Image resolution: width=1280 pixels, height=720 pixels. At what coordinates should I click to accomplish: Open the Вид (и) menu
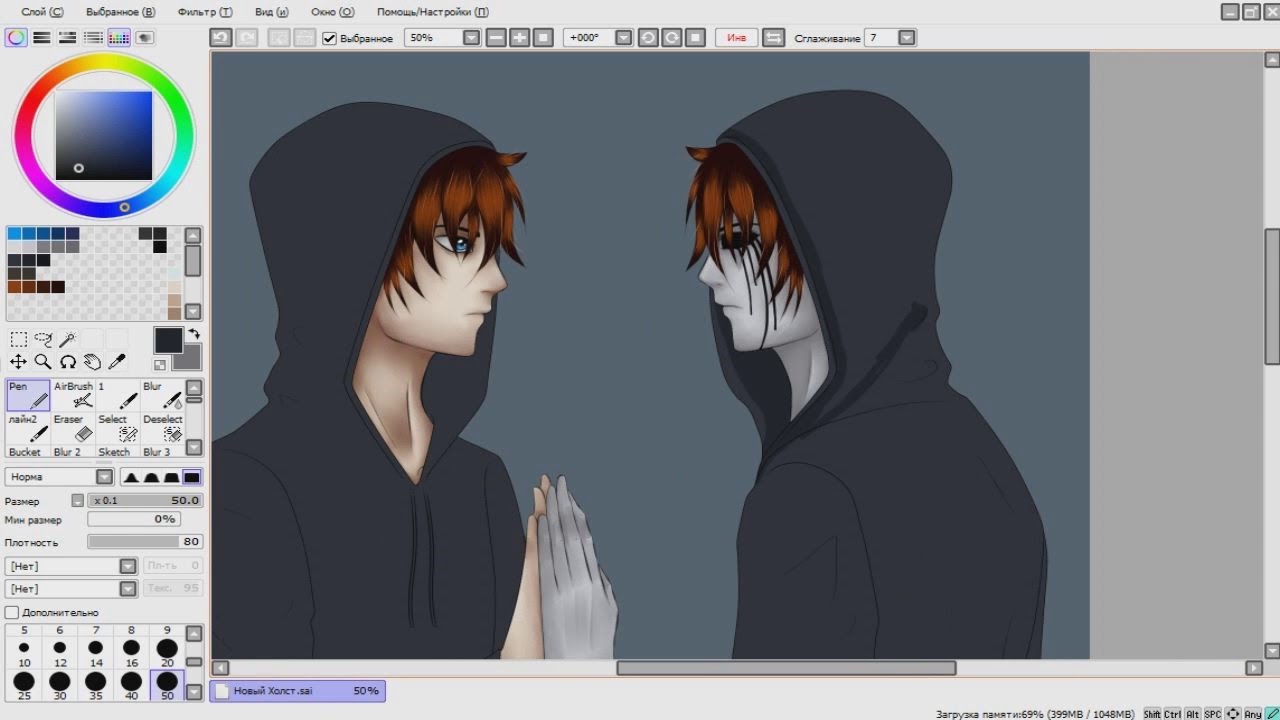coord(271,12)
